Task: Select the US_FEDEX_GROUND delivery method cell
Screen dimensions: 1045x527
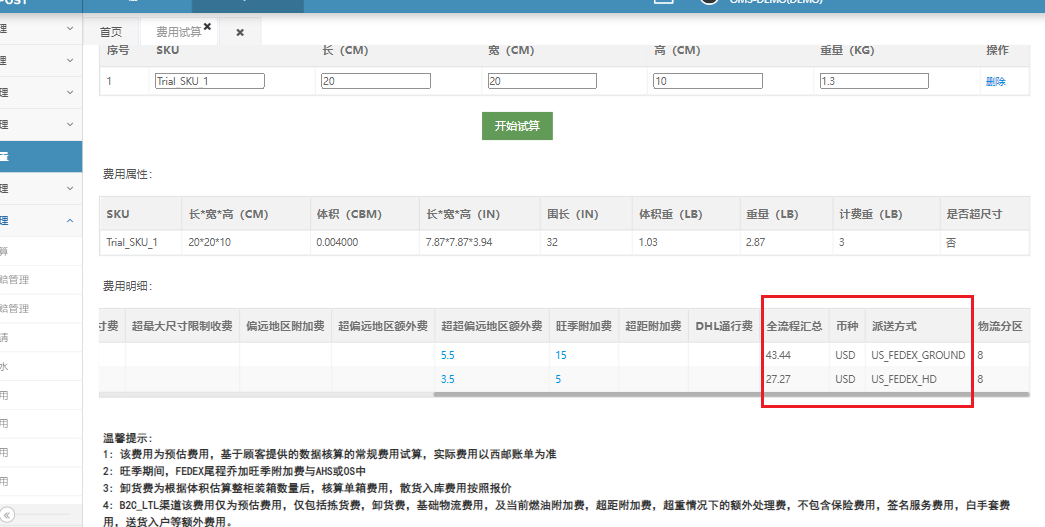Action: pyautogui.click(x=918, y=355)
